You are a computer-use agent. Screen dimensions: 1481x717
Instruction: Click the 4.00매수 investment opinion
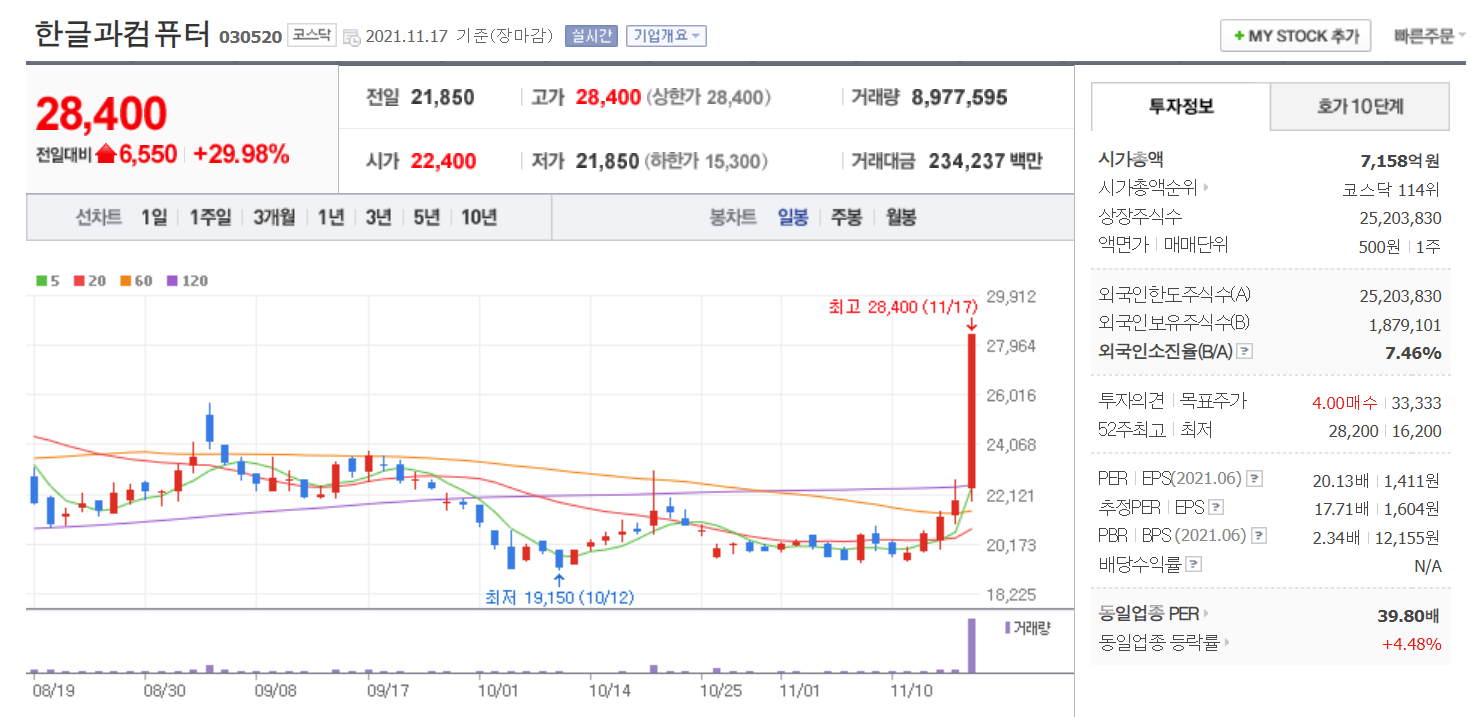tap(1347, 403)
